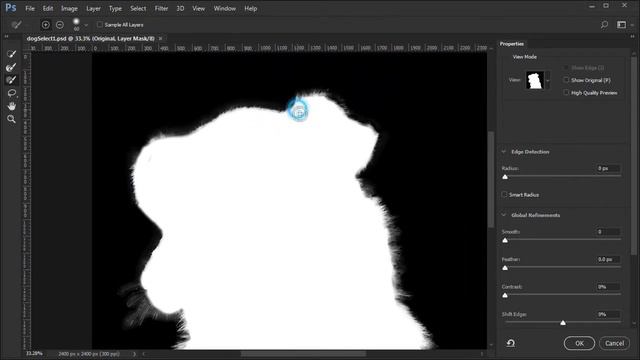
Task: Click the Shift Edge slider handle
Action: pos(563,323)
